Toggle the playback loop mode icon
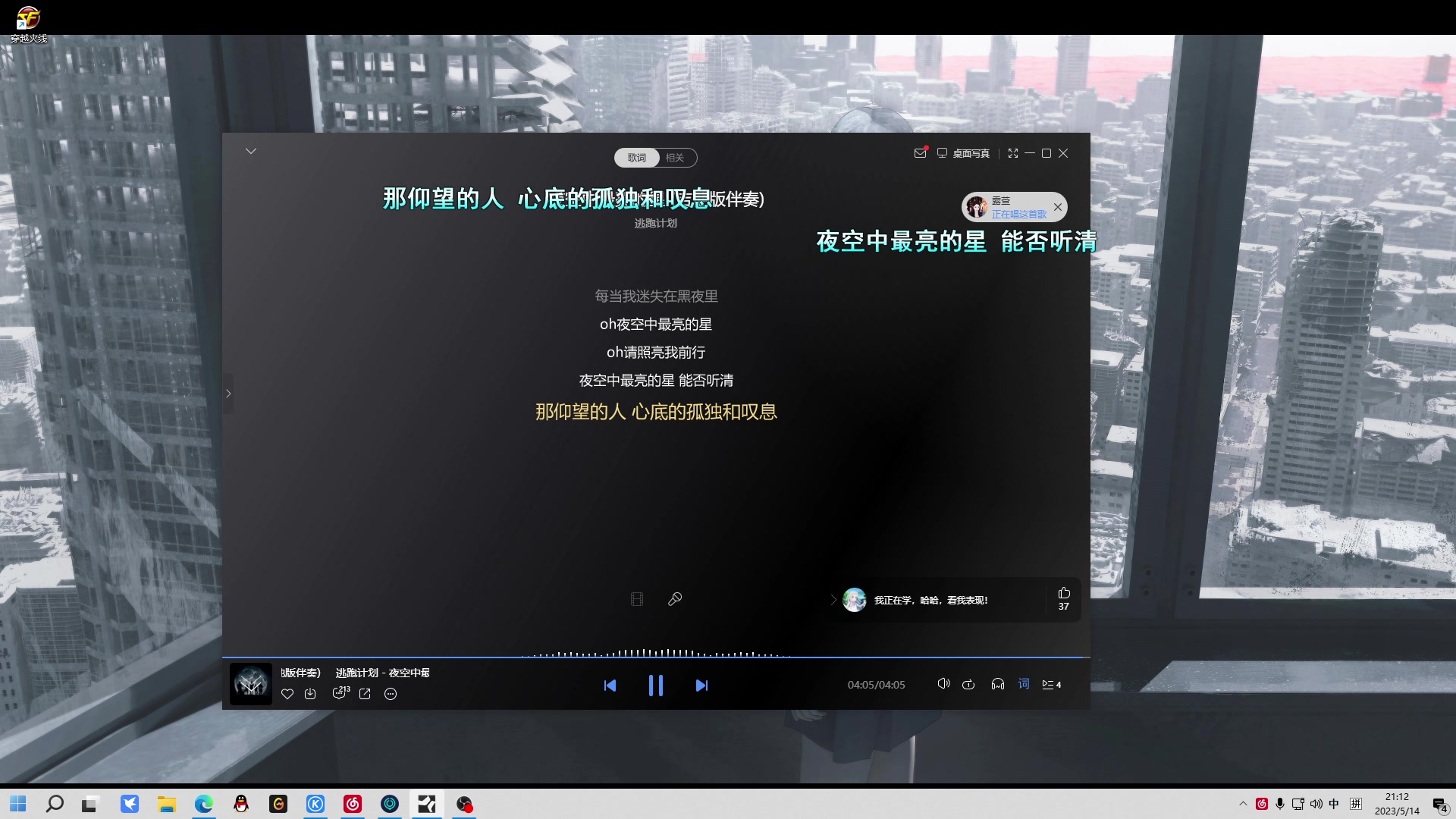 [x=968, y=684]
